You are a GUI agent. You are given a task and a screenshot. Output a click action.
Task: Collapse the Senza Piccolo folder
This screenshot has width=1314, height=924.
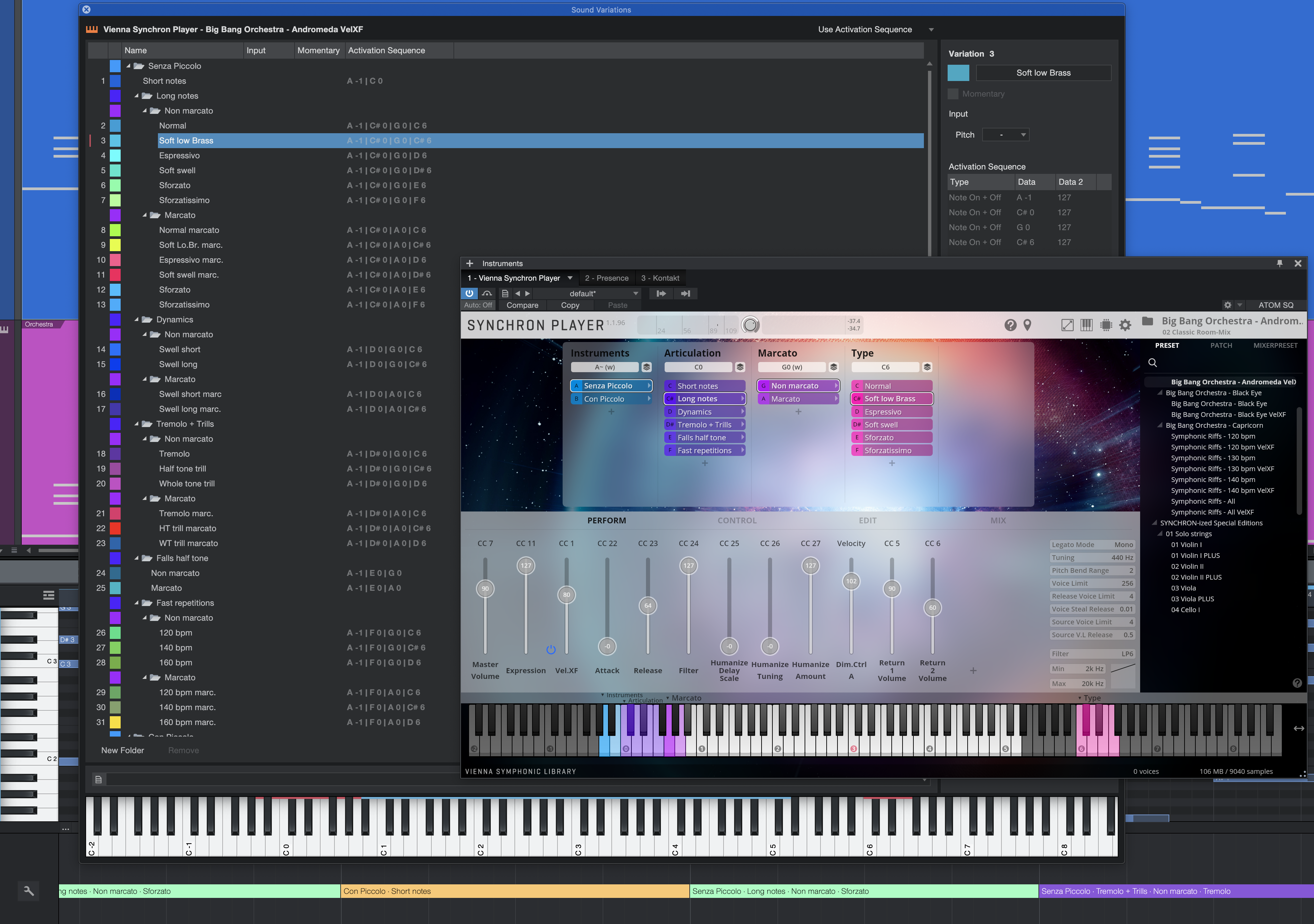pyautogui.click(x=128, y=66)
